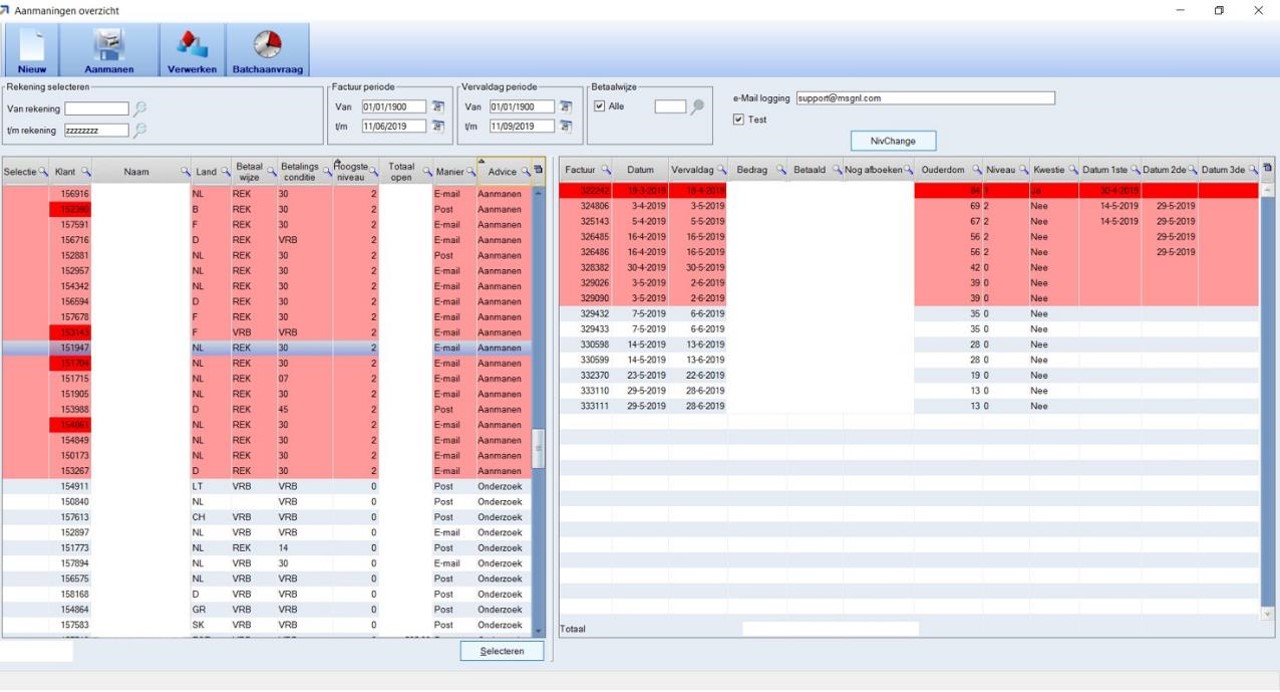Select the Verwerken toolbar icon
The image size is (1280, 692).
[192, 50]
